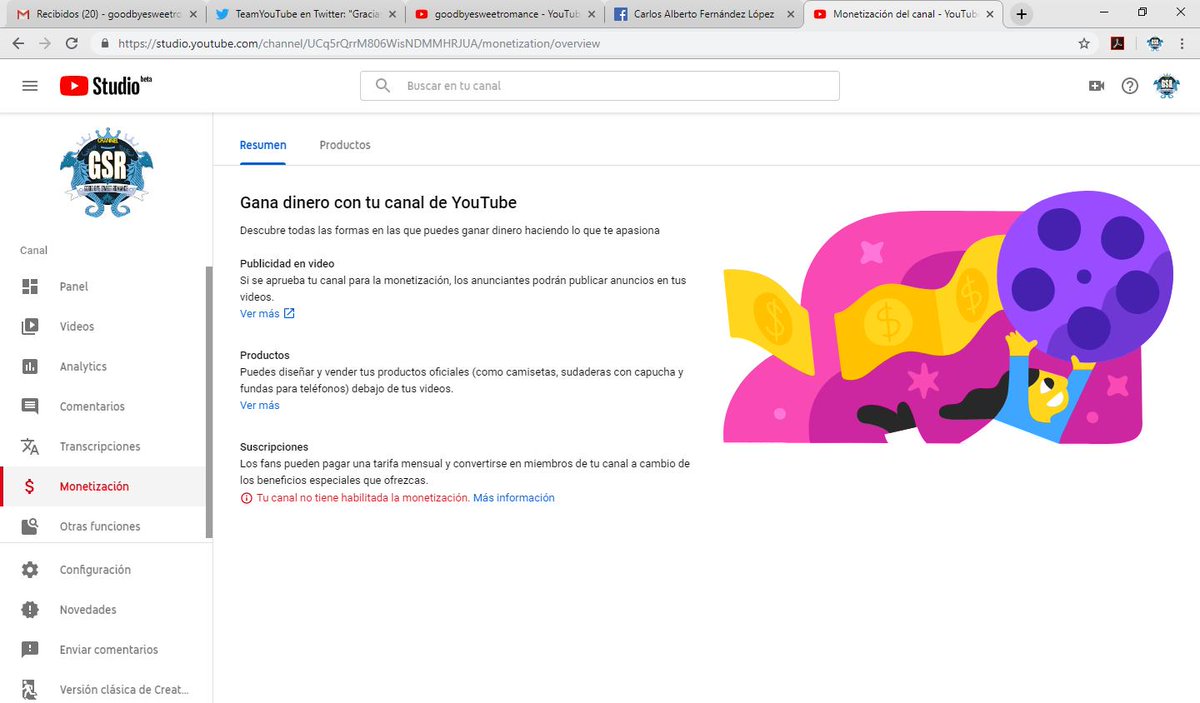Switch to the Carlos Alberto Fernández López tab
Viewport: 1200px width, 703px height.
coord(703,14)
